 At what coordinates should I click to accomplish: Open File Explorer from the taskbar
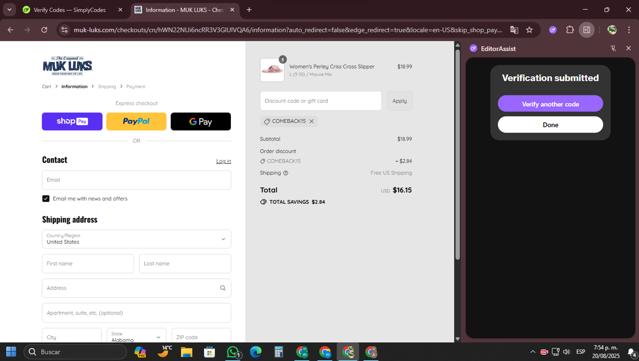pos(186,352)
